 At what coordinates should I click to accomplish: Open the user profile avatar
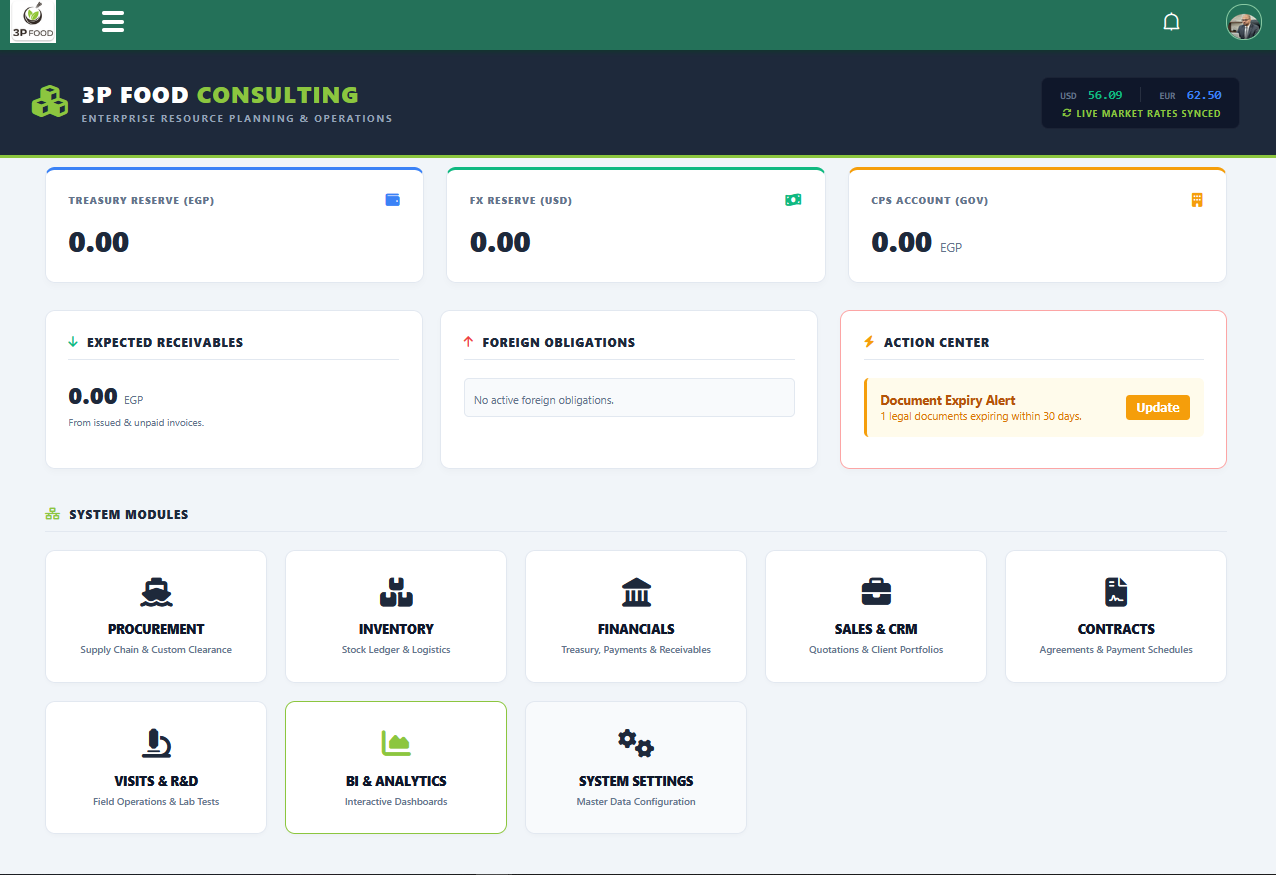(x=1244, y=22)
